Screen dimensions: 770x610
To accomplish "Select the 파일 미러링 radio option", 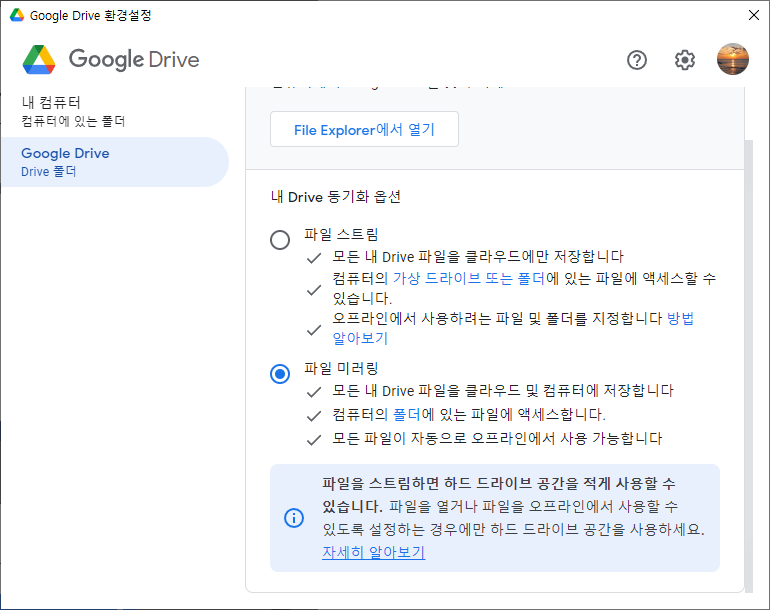I will click(280, 374).
